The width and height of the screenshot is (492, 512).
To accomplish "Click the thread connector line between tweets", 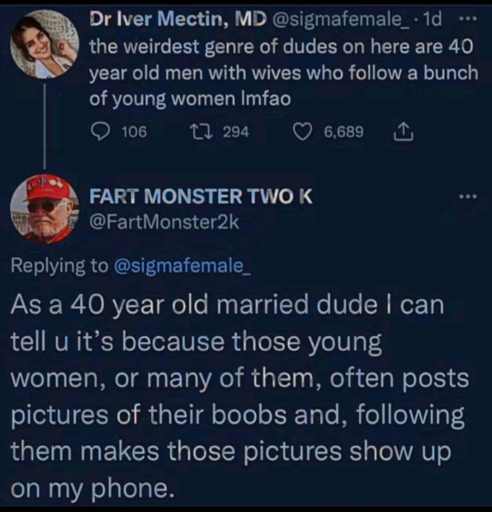I will tap(45, 126).
